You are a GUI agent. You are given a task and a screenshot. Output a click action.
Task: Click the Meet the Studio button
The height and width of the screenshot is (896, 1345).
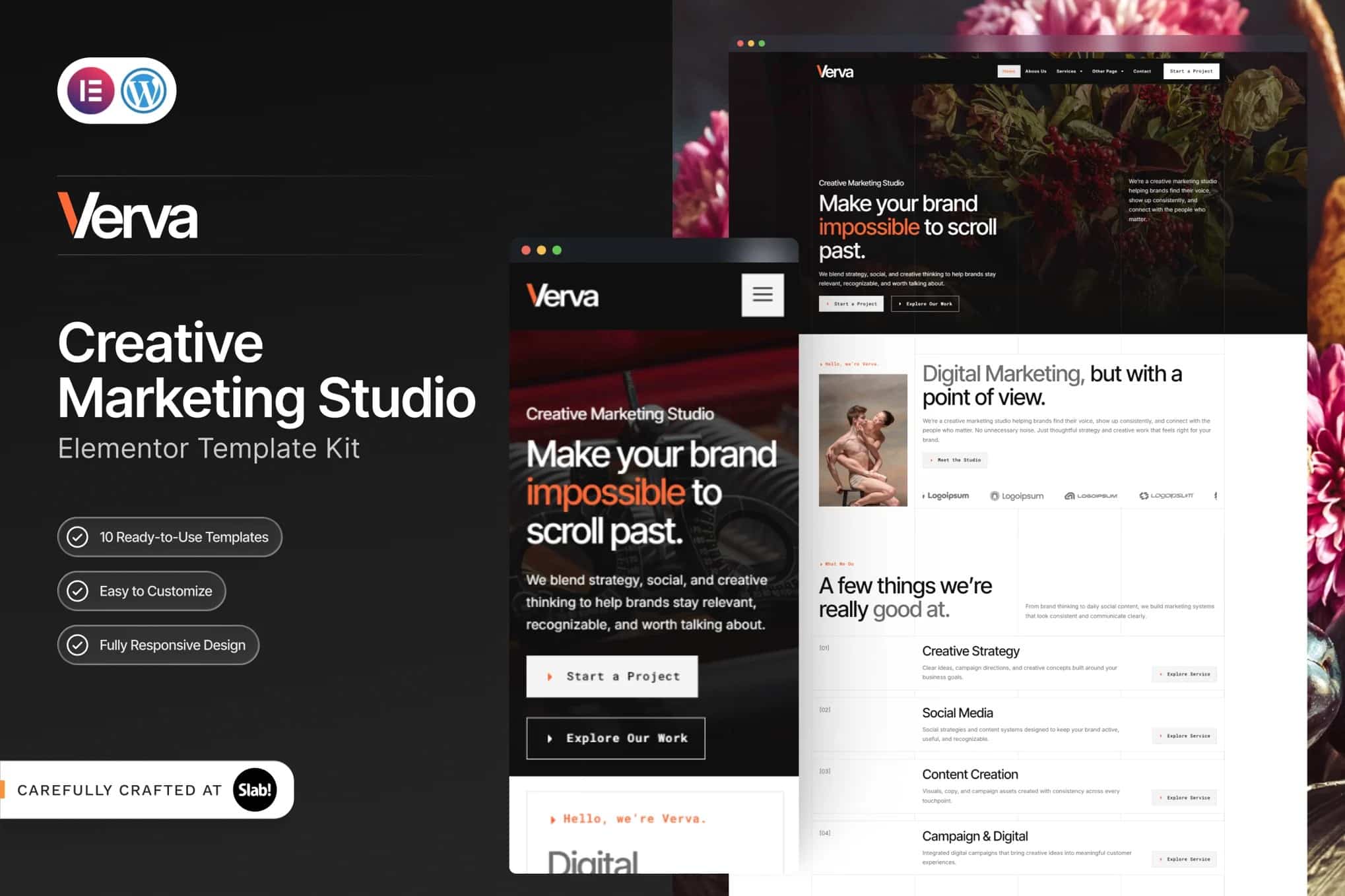tap(955, 460)
